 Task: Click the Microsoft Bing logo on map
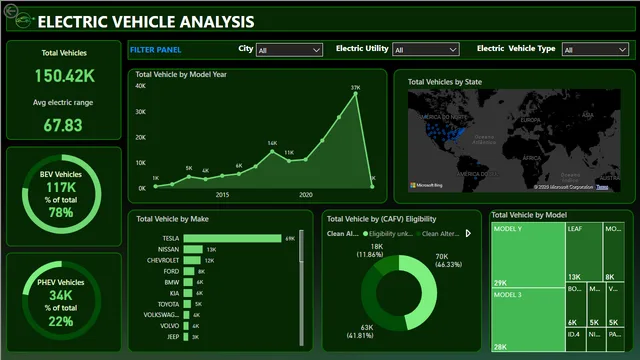426,185
